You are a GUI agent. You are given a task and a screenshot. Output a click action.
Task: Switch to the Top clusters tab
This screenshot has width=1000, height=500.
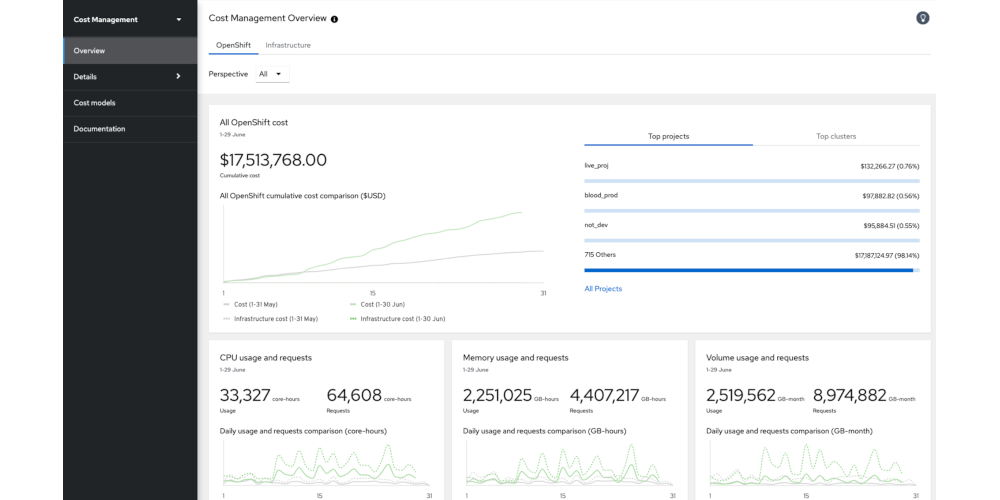coord(836,136)
